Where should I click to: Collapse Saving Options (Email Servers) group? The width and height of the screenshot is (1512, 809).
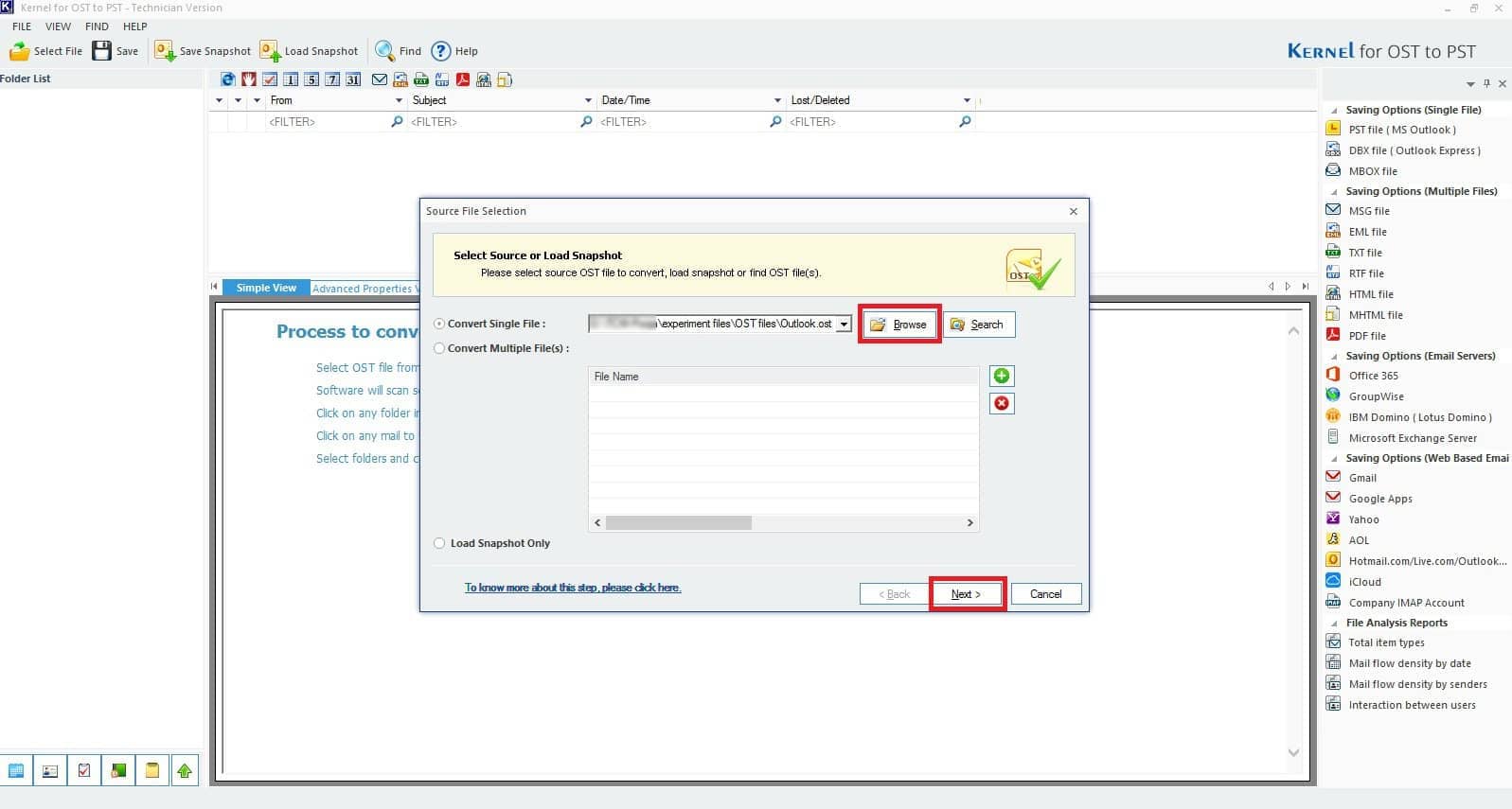point(1335,357)
